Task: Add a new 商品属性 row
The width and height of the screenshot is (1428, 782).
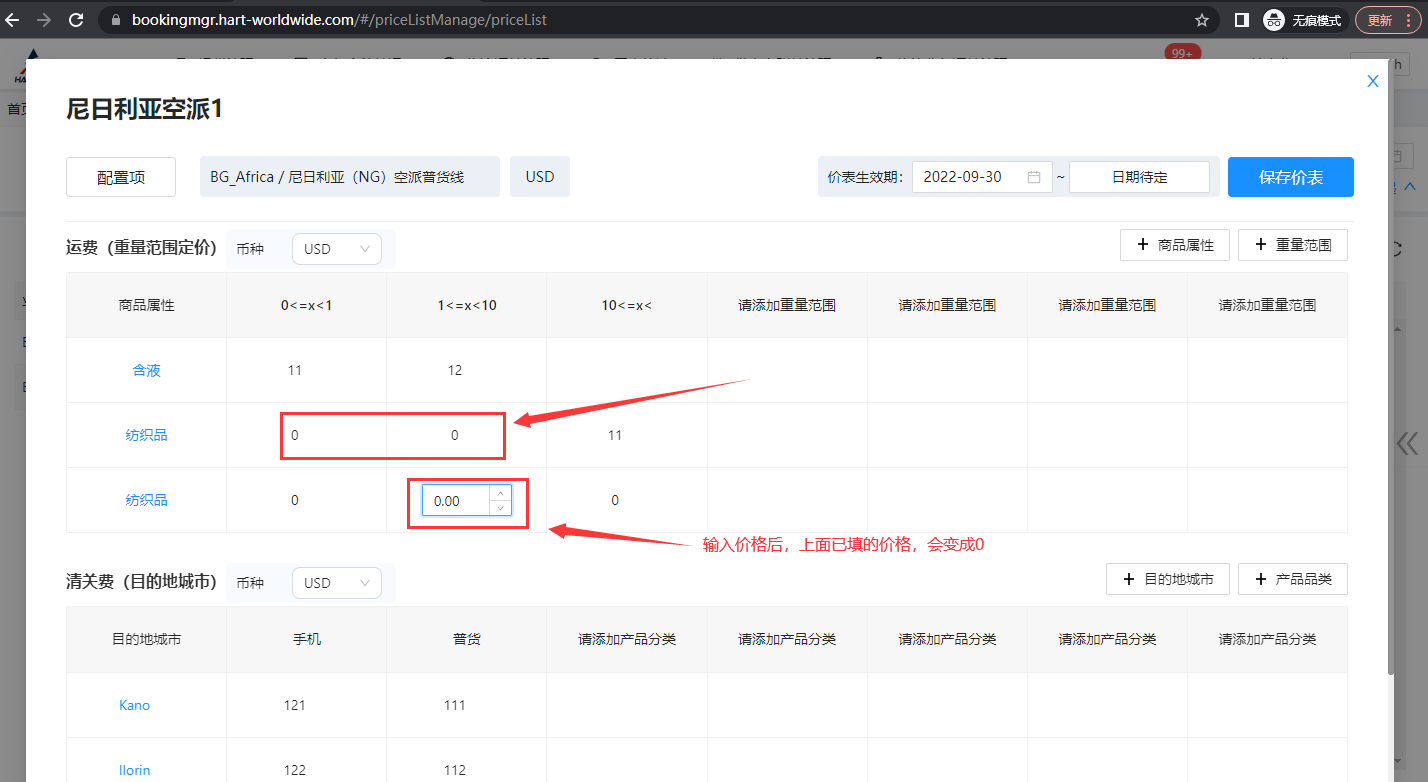Action: pos(1175,245)
